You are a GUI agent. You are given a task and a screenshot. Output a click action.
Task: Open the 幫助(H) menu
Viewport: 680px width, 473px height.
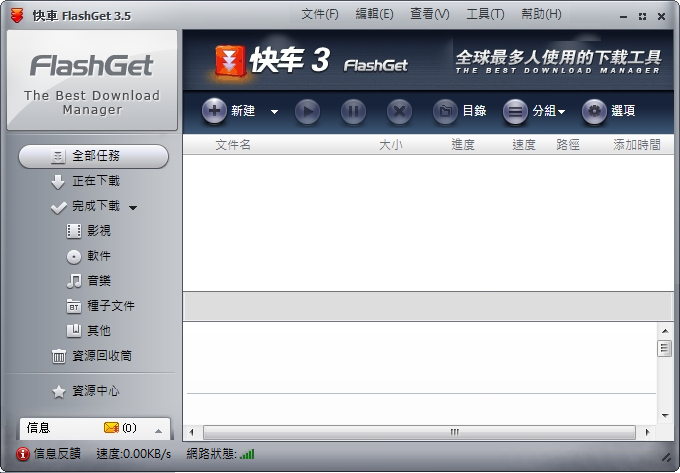pos(541,14)
